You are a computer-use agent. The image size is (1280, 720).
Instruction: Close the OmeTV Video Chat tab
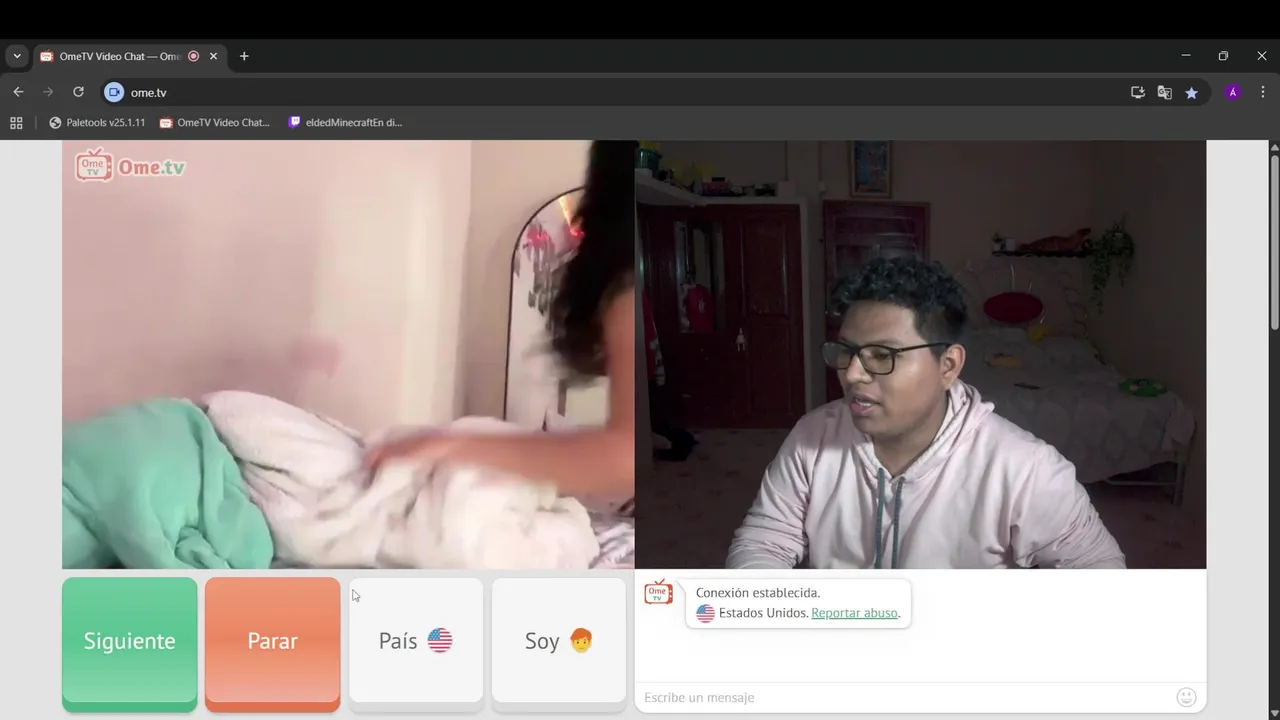tap(213, 56)
